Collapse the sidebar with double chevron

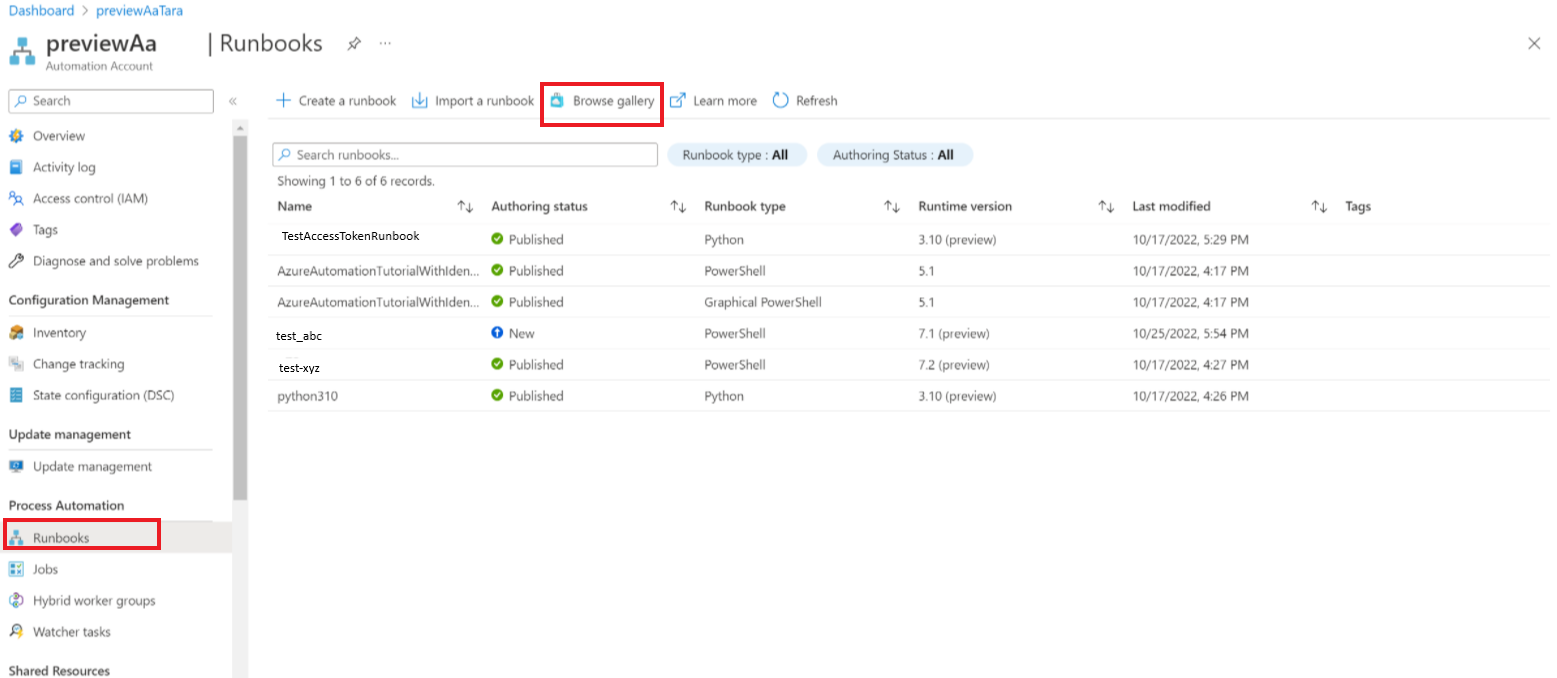click(x=232, y=101)
